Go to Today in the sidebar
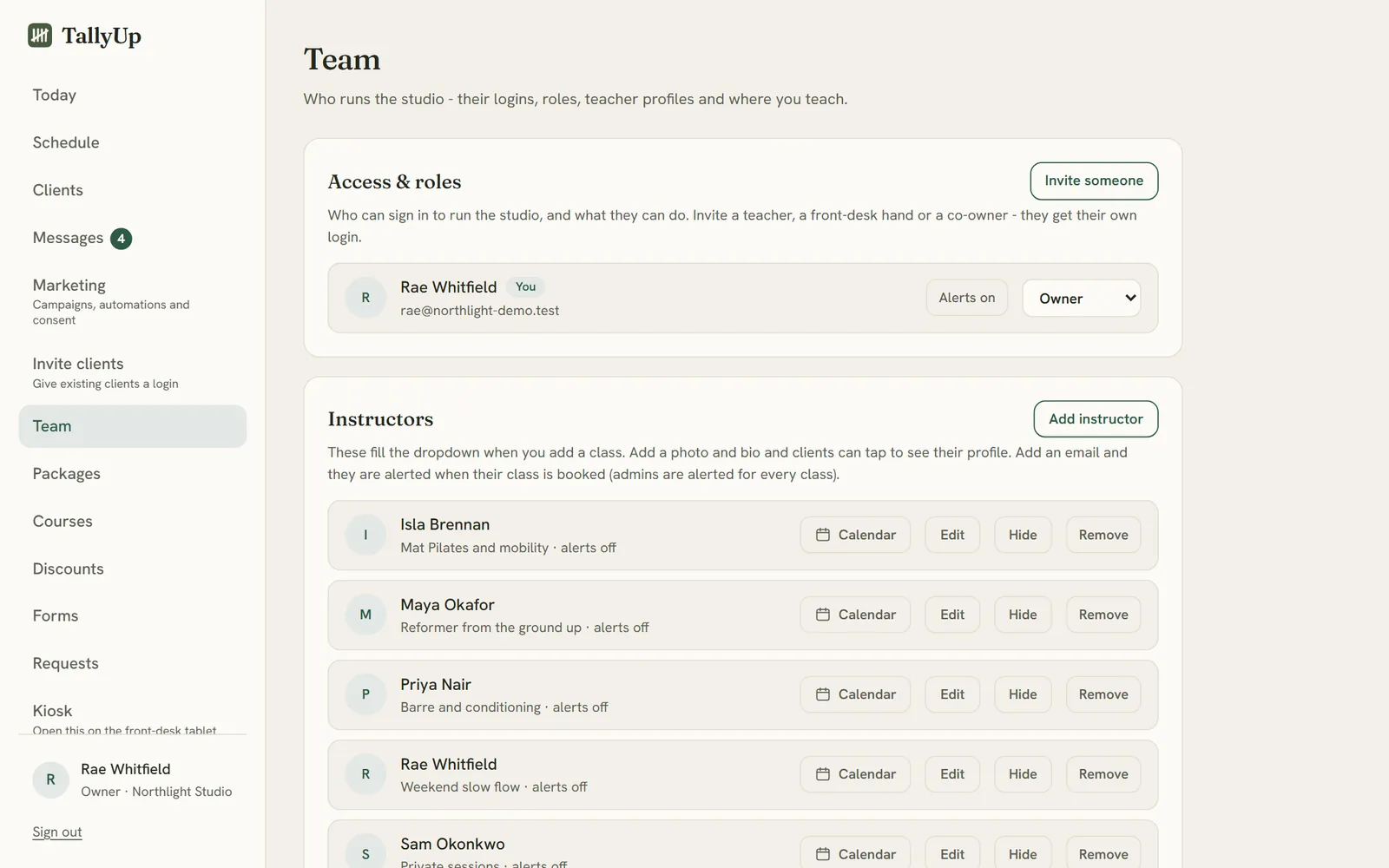The width and height of the screenshot is (1389, 868). pos(133,95)
